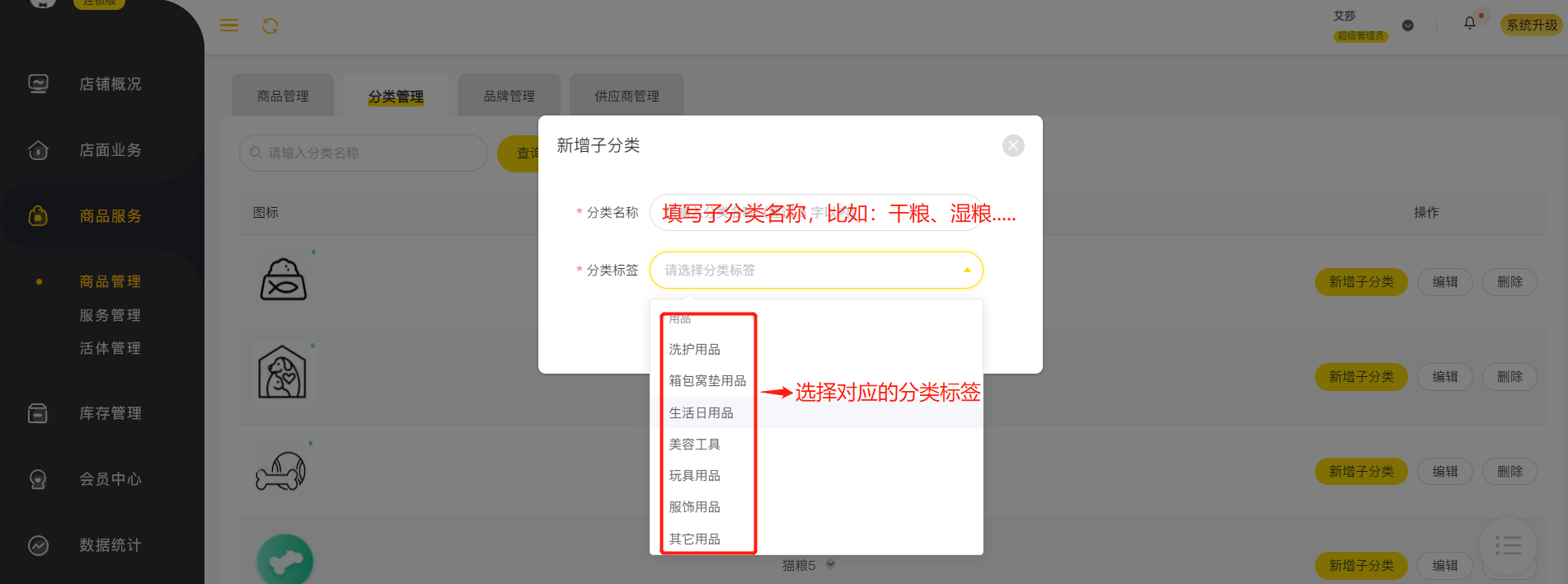Close the 新增子分类 dialog
Viewport: 1568px width, 584px height.
tap(1013, 146)
